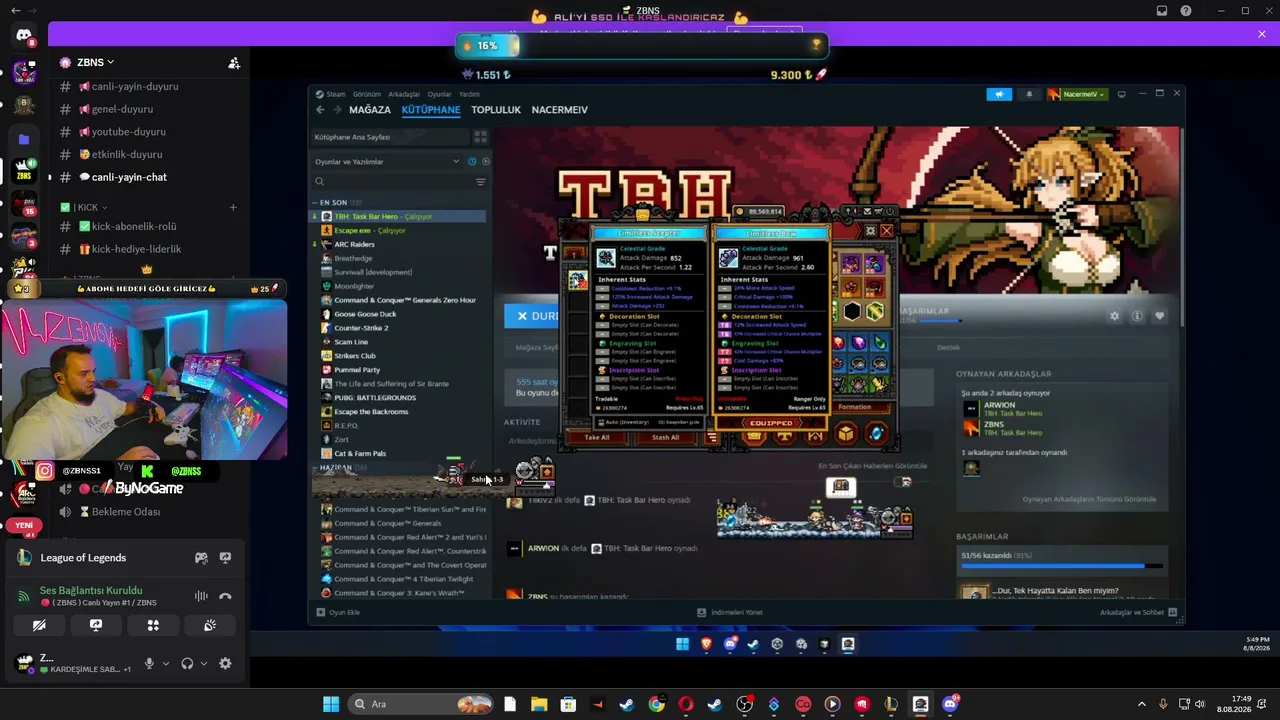Viewport: 1280px width, 720px height.
Task: Go back with Steam back arrow
Action: pos(320,110)
